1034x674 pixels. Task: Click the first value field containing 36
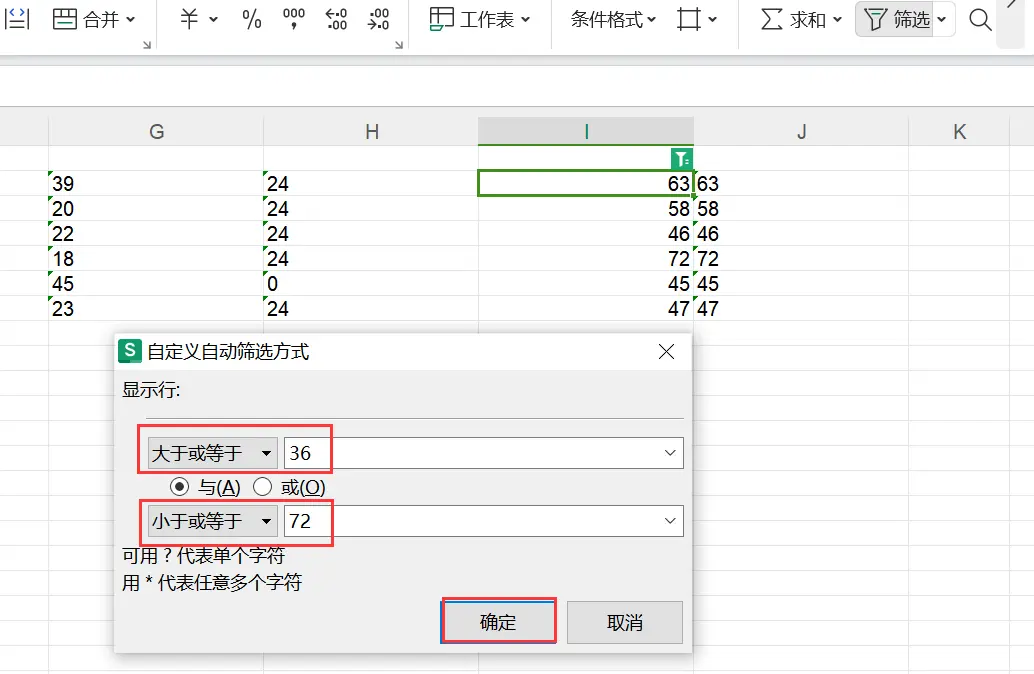(x=483, y=453)
